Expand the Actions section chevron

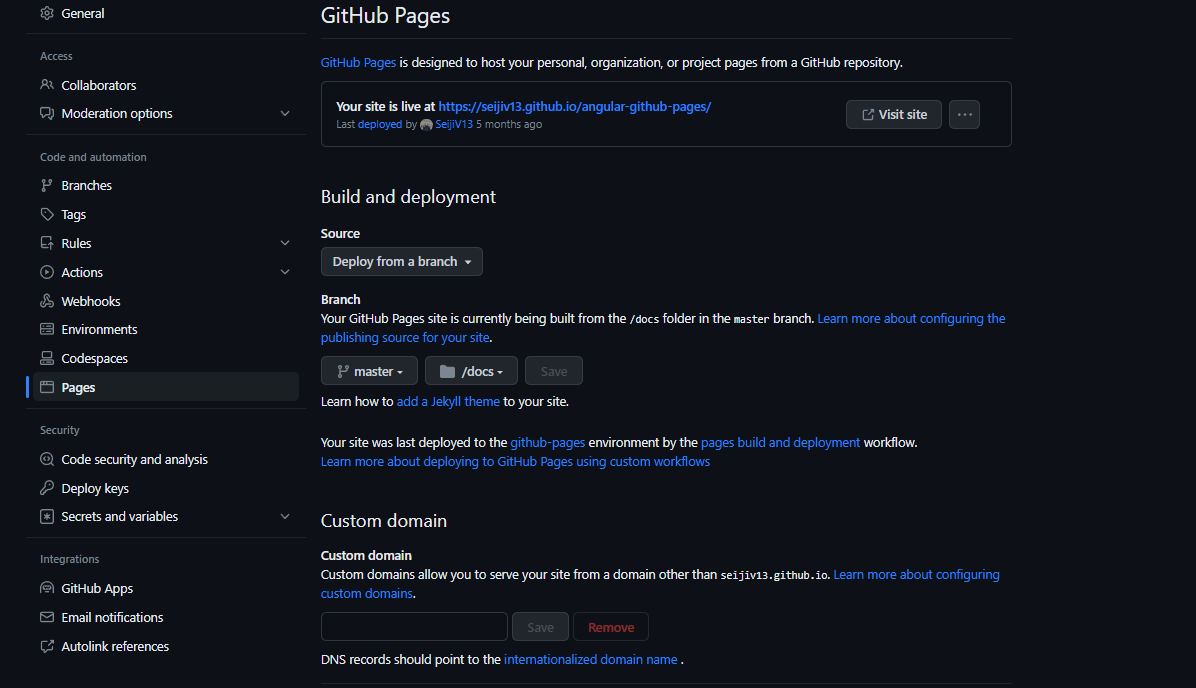point(285,272)
